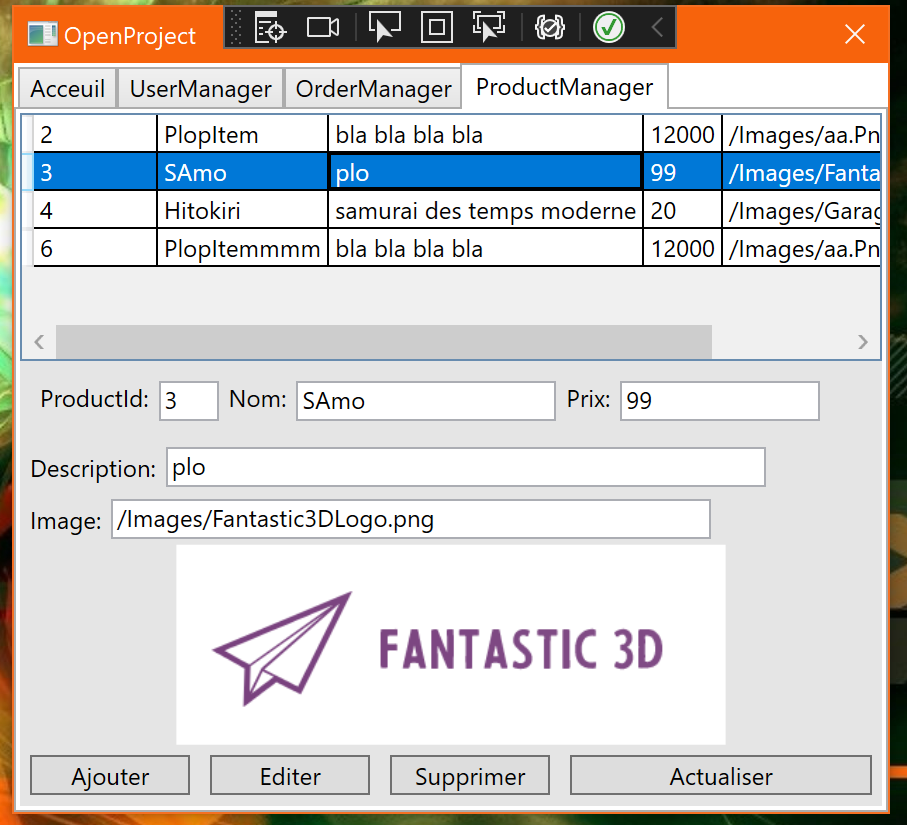Activate the element picker cursor tool
The image size is (907, 825).
pos(489,28)
